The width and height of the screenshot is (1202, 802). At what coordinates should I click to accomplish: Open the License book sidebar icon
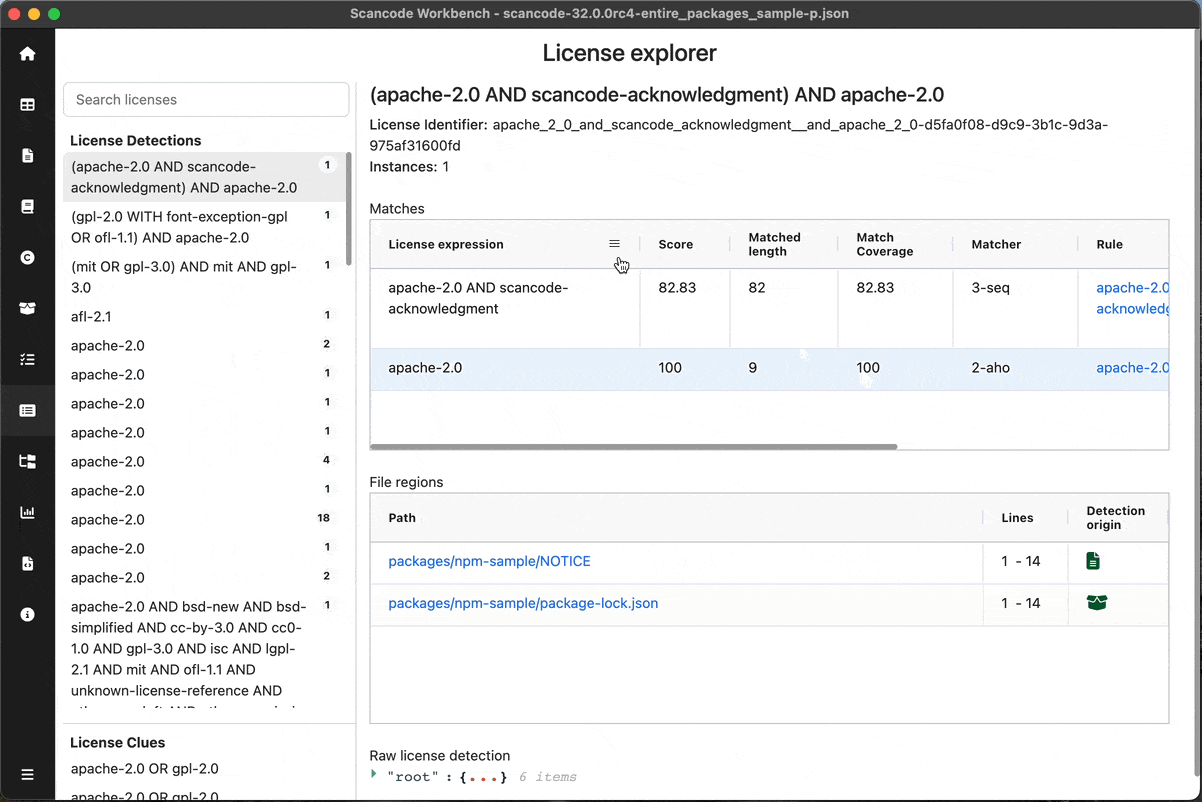click(x=27, y=206)
